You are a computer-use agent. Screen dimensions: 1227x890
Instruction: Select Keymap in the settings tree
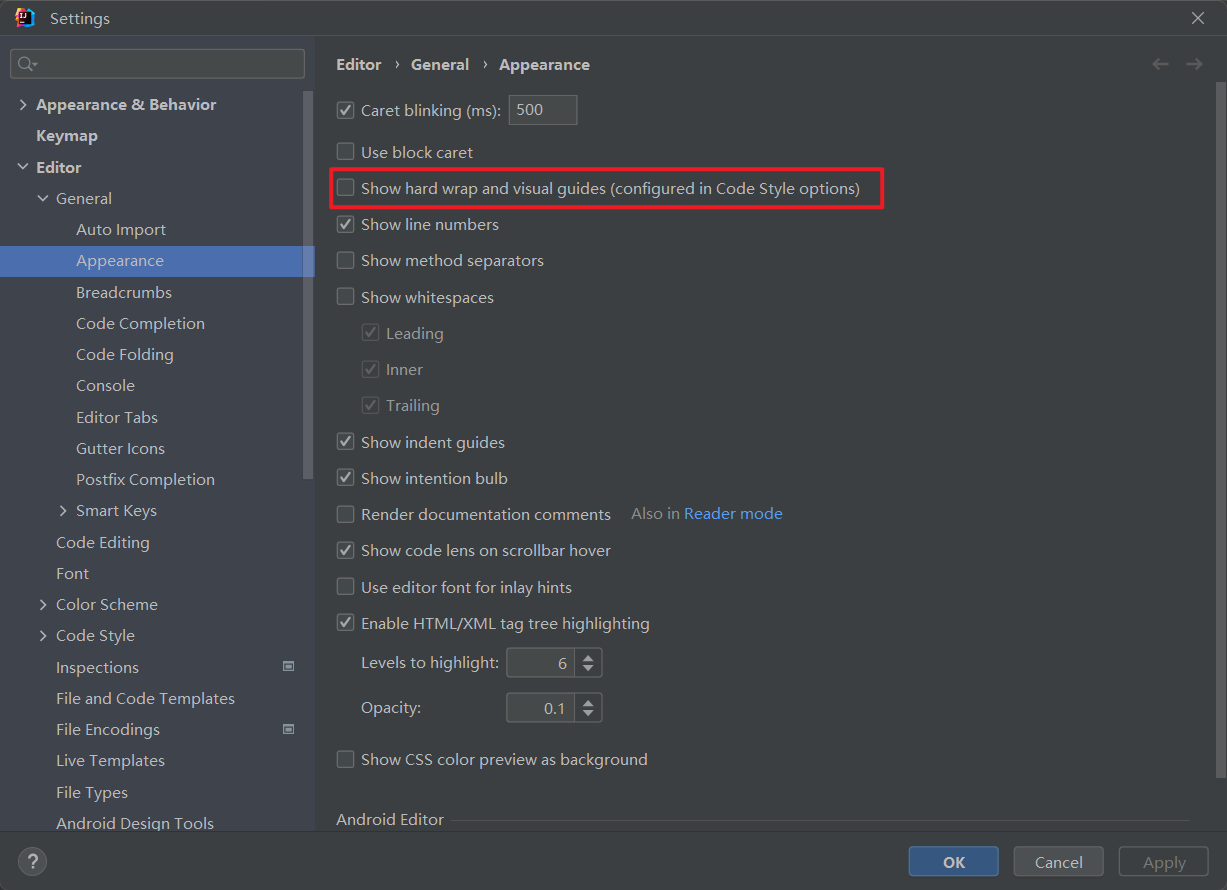pyautogui.click(x=67, y=135)
